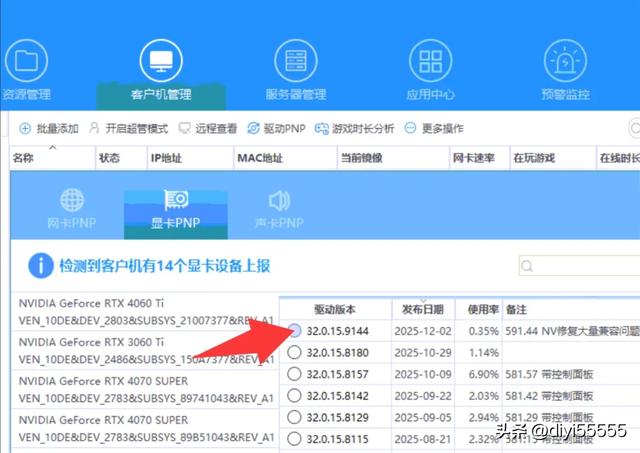
Task: Open the 资源管理 folder icon
Action: pyautogui.click(x=27, y=61)
